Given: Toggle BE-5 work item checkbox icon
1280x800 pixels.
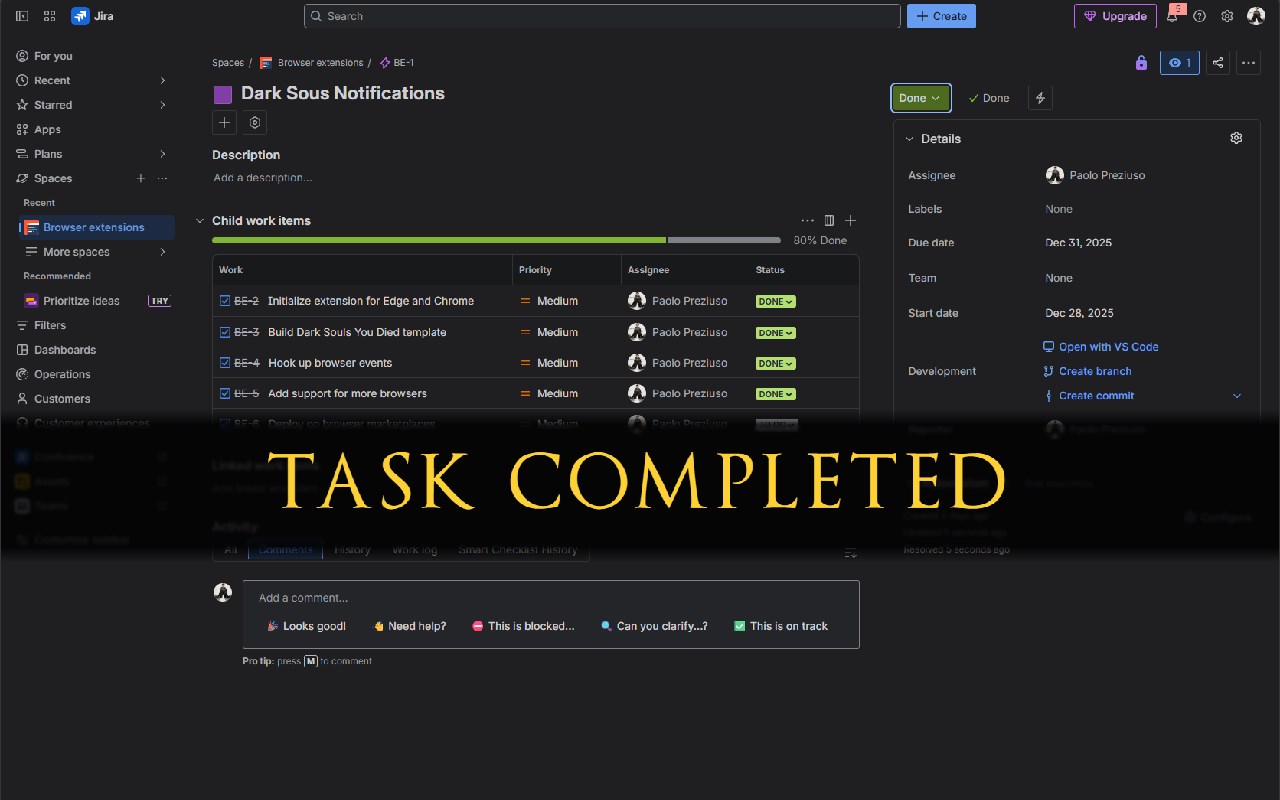Looking at the screenshot, I should tap(225, 394).
